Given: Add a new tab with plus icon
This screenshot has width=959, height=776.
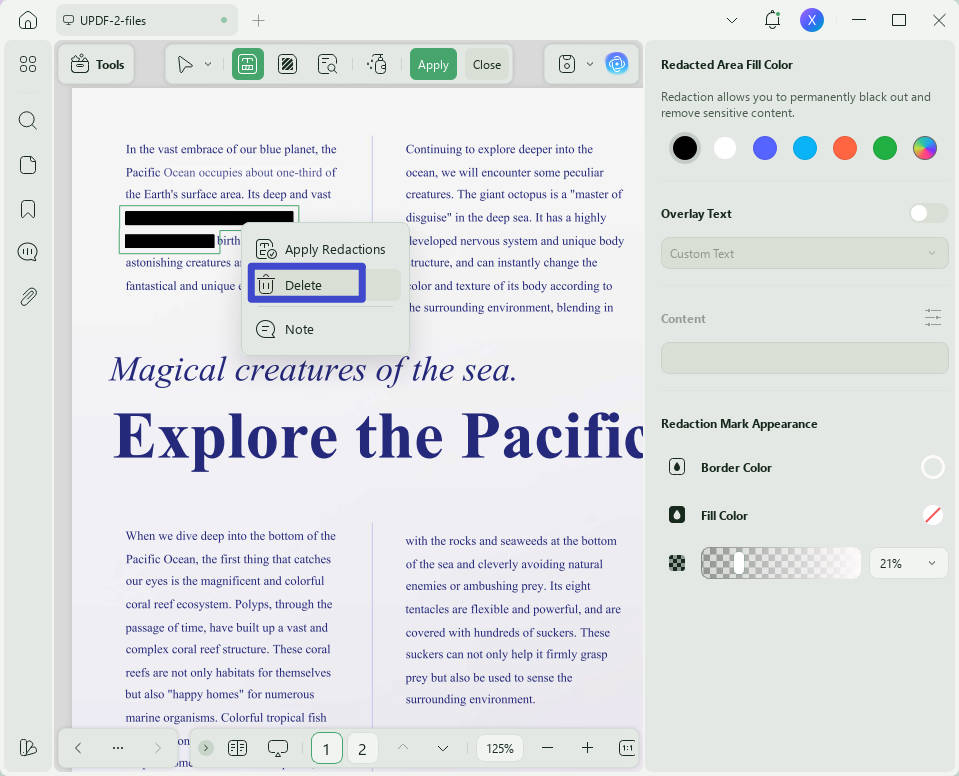Looking at the screenshot, I should click(259, 21).
